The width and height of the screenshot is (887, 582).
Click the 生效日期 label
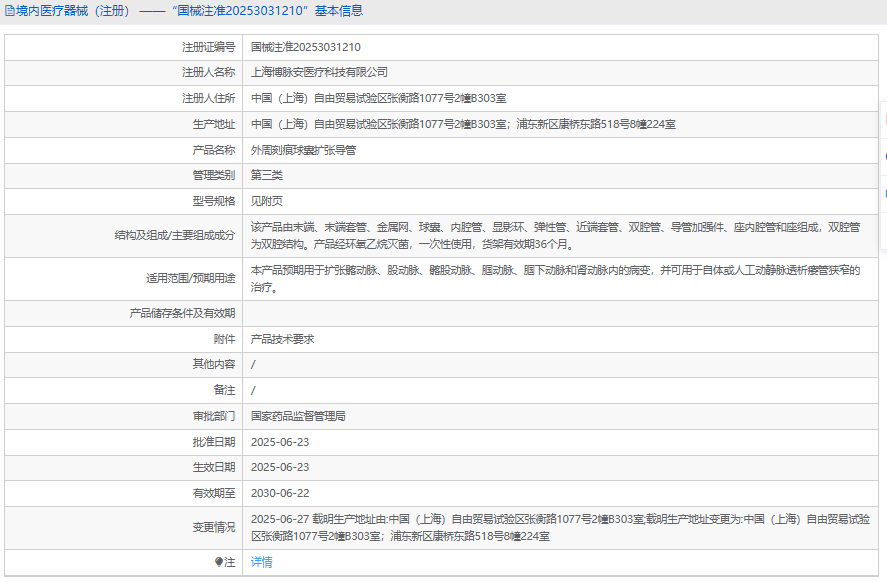pos(214,467)
